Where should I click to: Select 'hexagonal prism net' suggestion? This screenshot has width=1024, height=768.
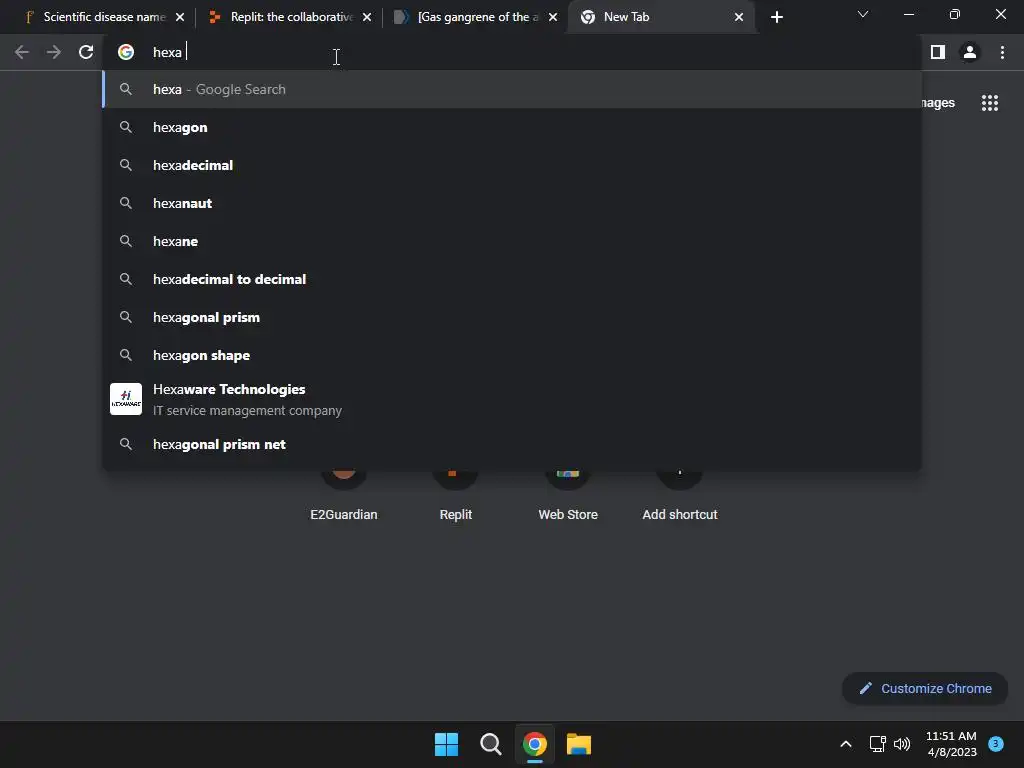coord(511,444)
